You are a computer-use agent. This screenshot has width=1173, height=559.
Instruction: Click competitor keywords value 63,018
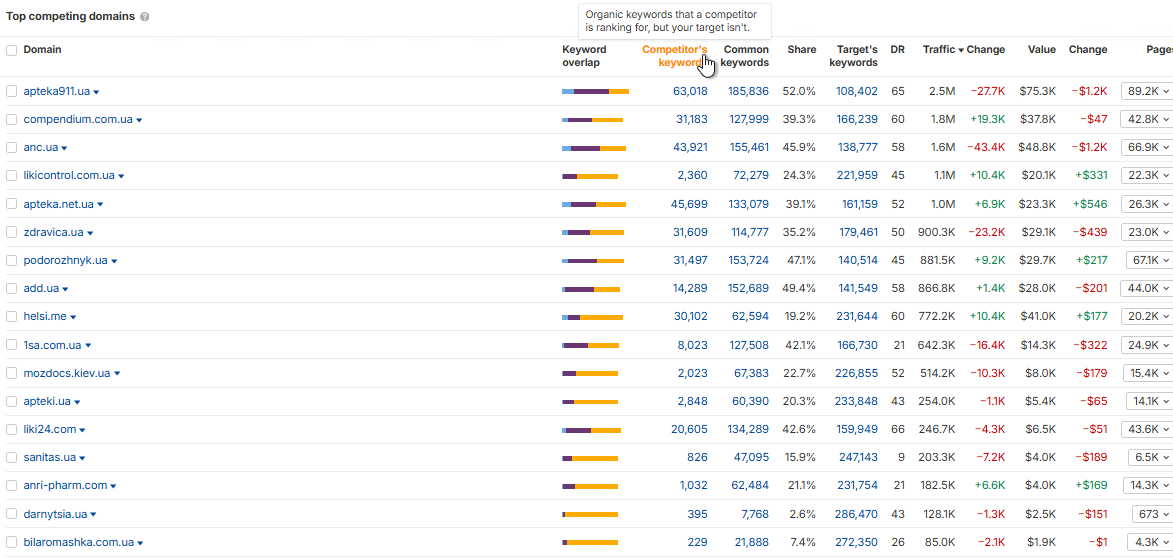690,91
